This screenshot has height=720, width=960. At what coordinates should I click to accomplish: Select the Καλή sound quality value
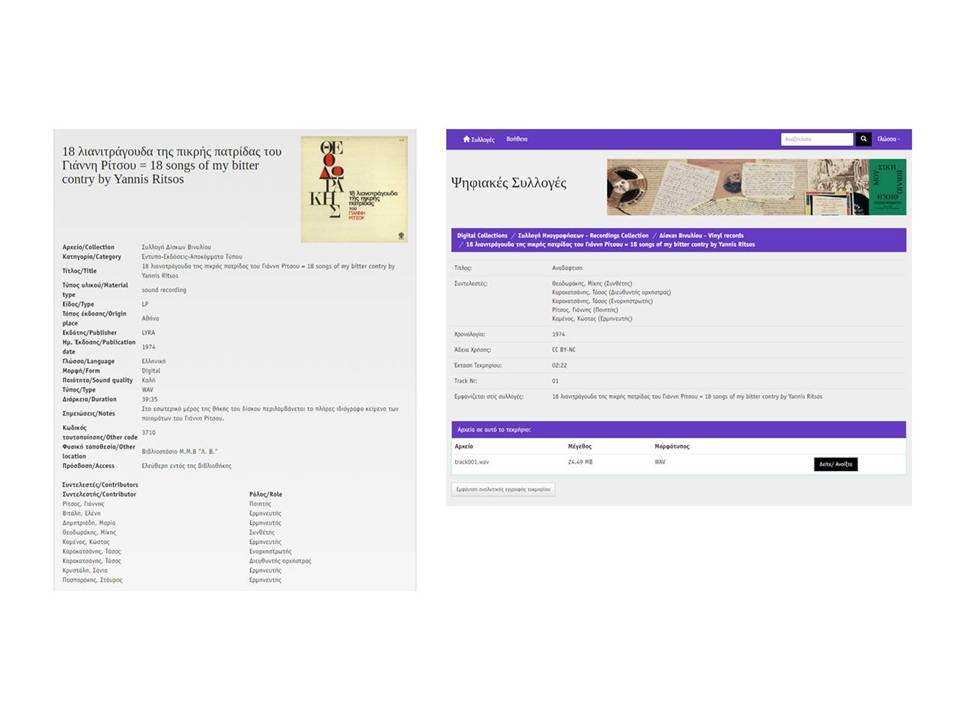pyautogui.click(x=148, y=380)
